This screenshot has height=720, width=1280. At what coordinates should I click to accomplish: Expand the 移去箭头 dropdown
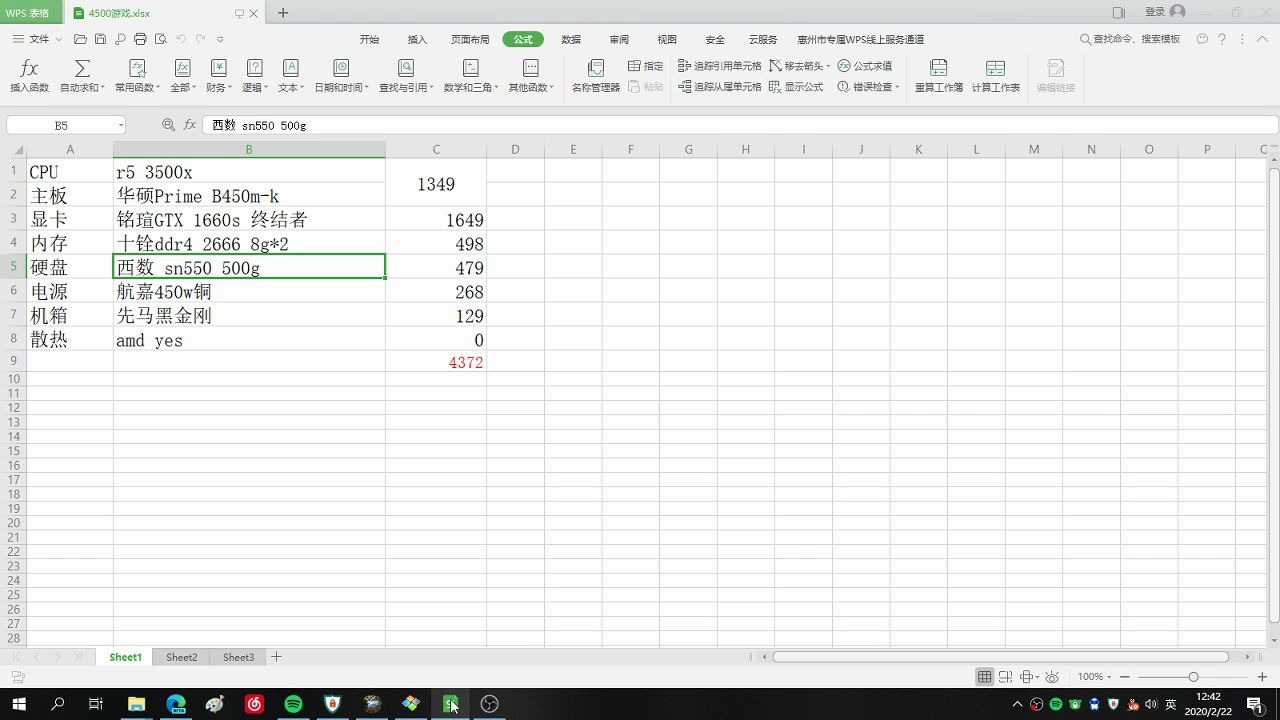(x=829, y=66)
